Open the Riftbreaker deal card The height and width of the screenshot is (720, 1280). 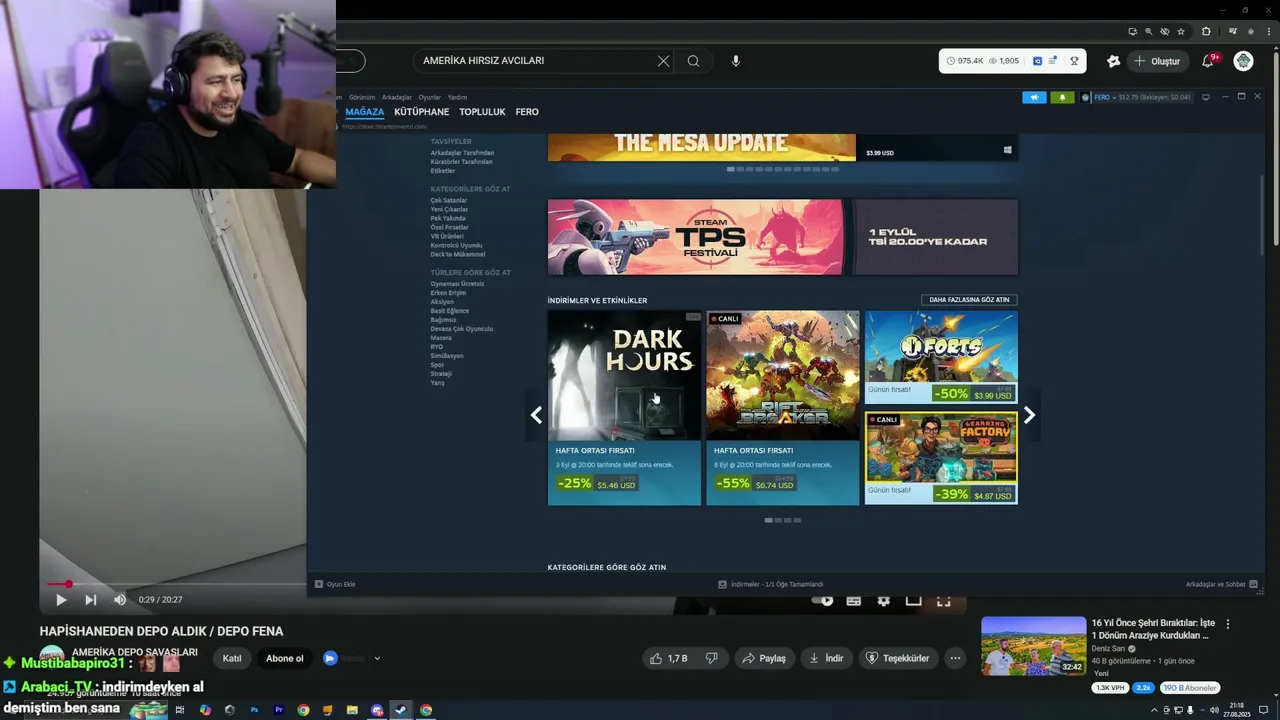point(783,407)
